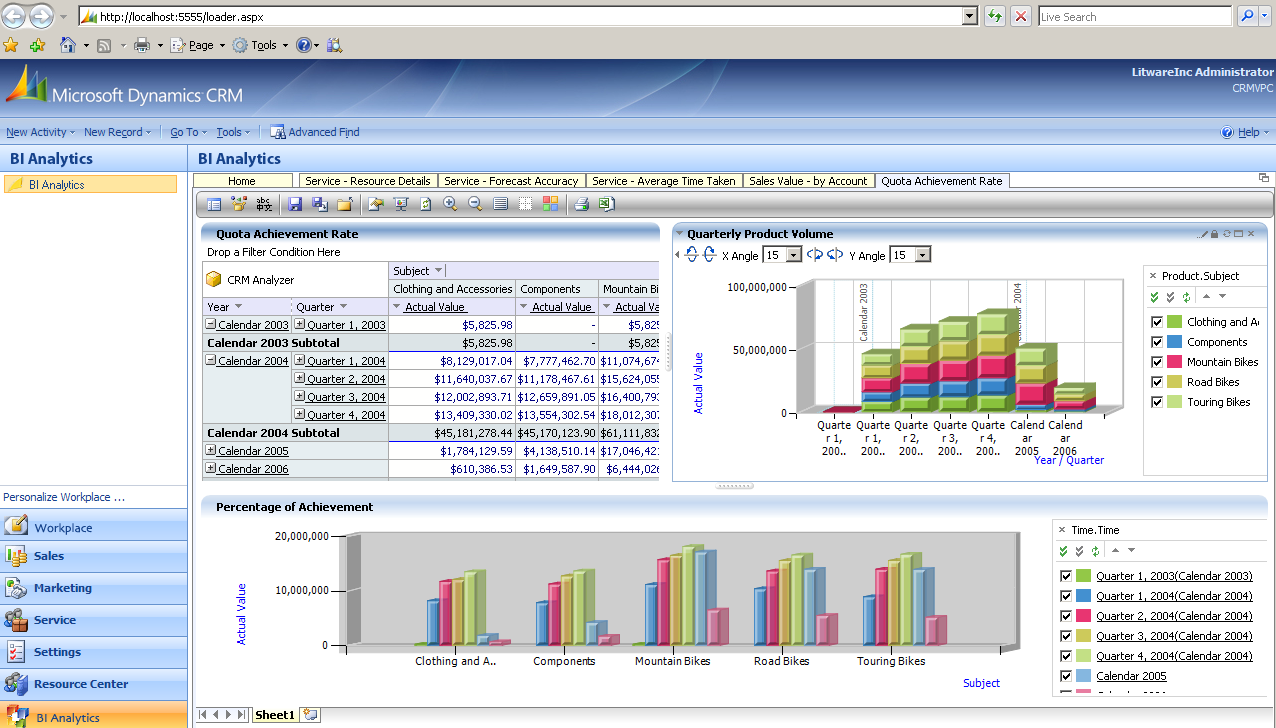
Task: Switch to Service - Forecast Accuracy tab
Action: [x=511, y=181]
